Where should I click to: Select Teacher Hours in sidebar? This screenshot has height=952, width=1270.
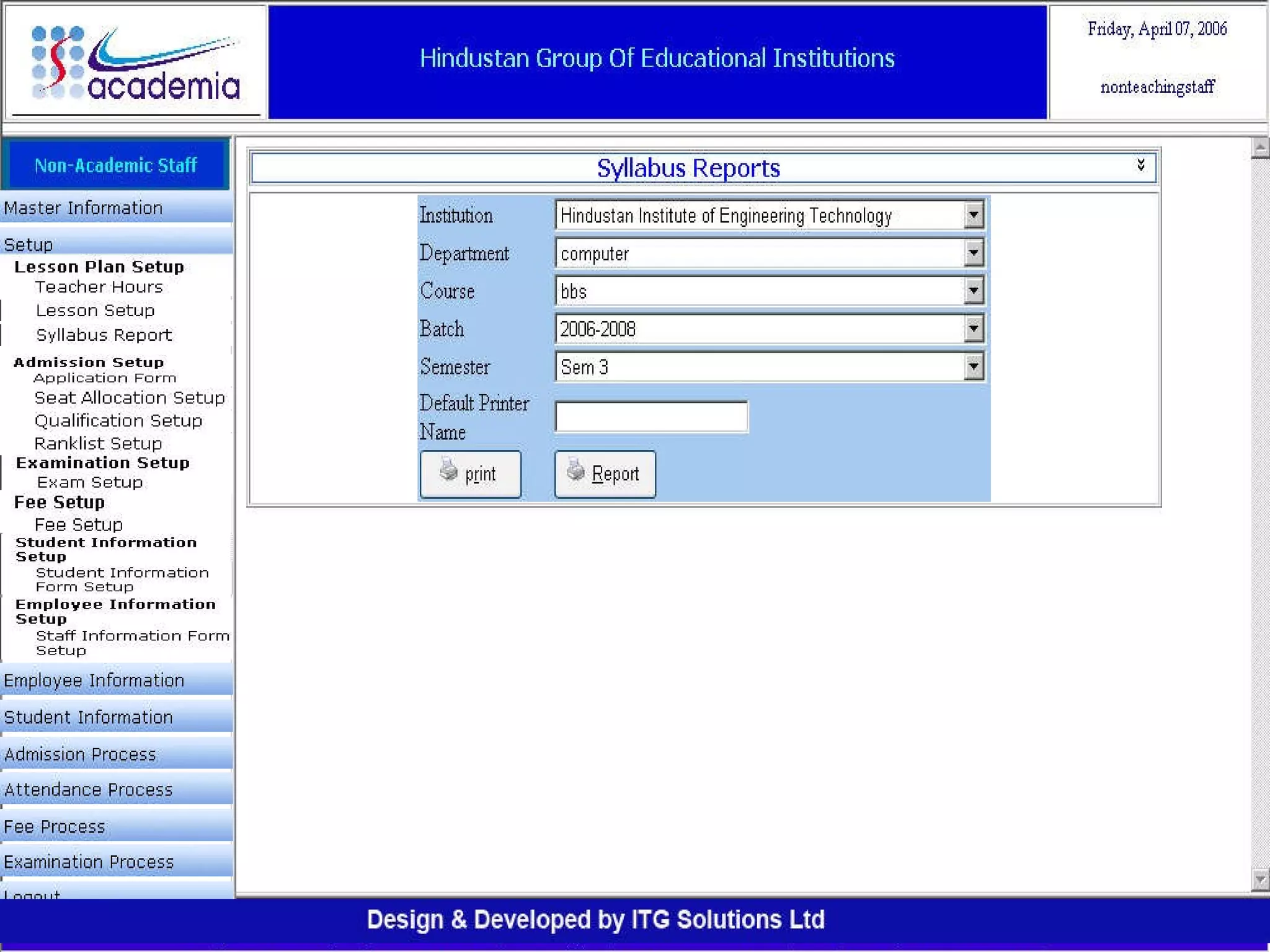99,287
